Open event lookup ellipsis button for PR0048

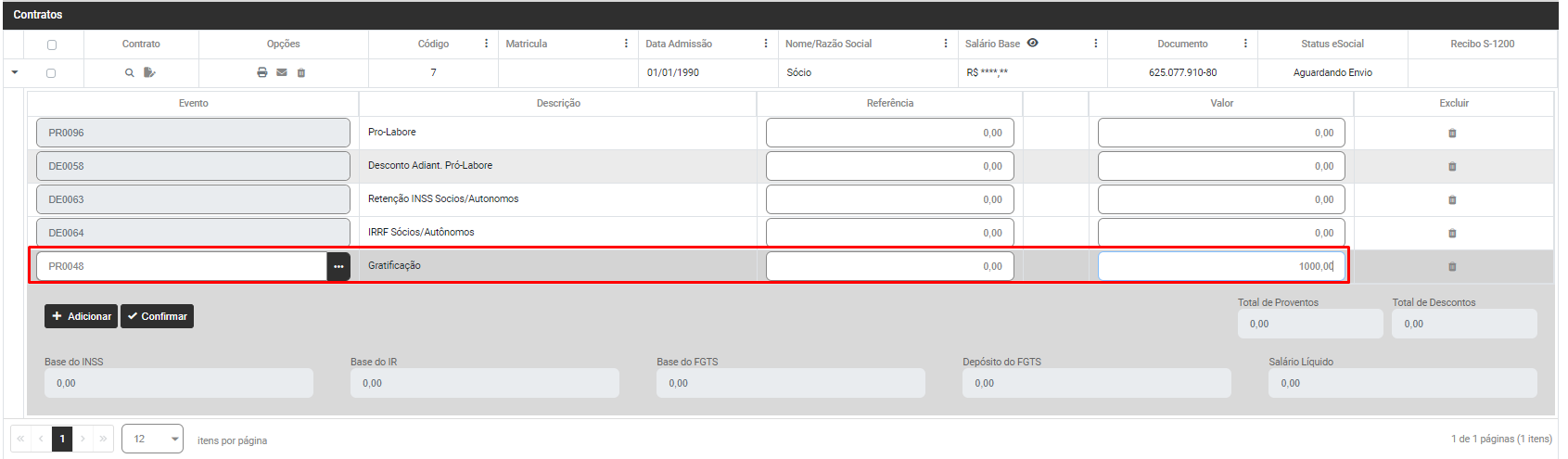point(338,266)
